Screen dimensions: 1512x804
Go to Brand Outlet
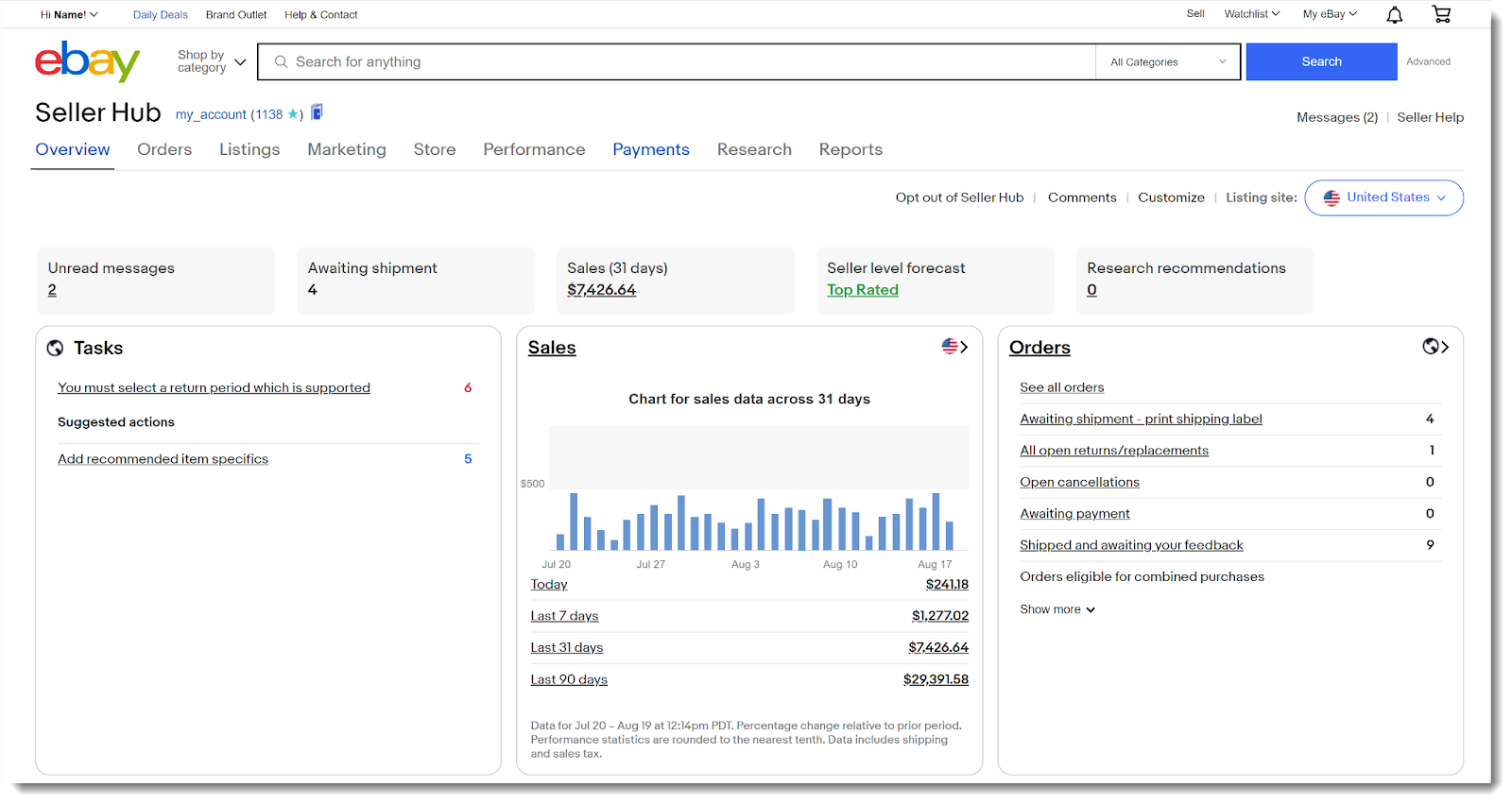click(236, 15)
